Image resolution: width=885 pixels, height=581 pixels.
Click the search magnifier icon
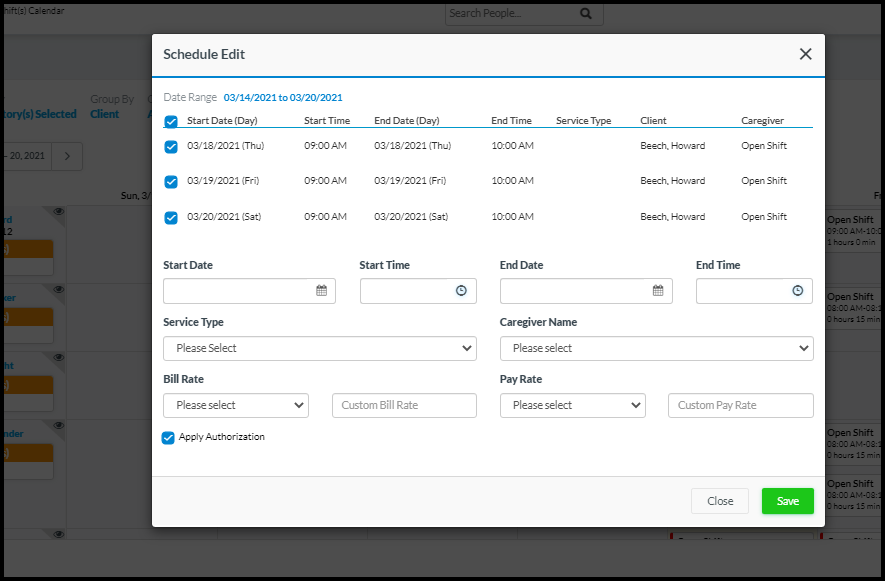(585, 14)
